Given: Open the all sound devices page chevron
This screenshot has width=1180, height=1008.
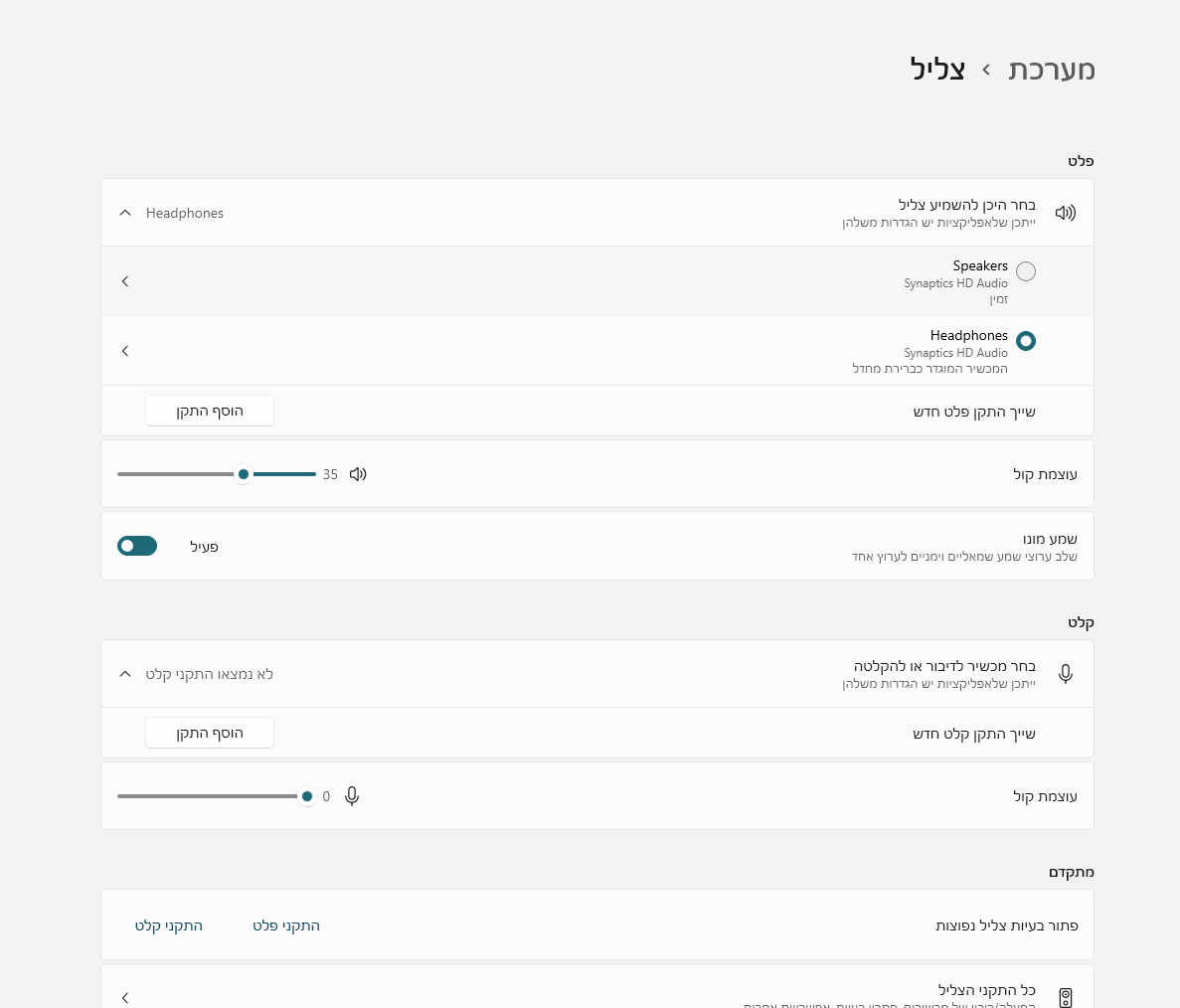Looking at the screenshot, I should click(125, 997).
